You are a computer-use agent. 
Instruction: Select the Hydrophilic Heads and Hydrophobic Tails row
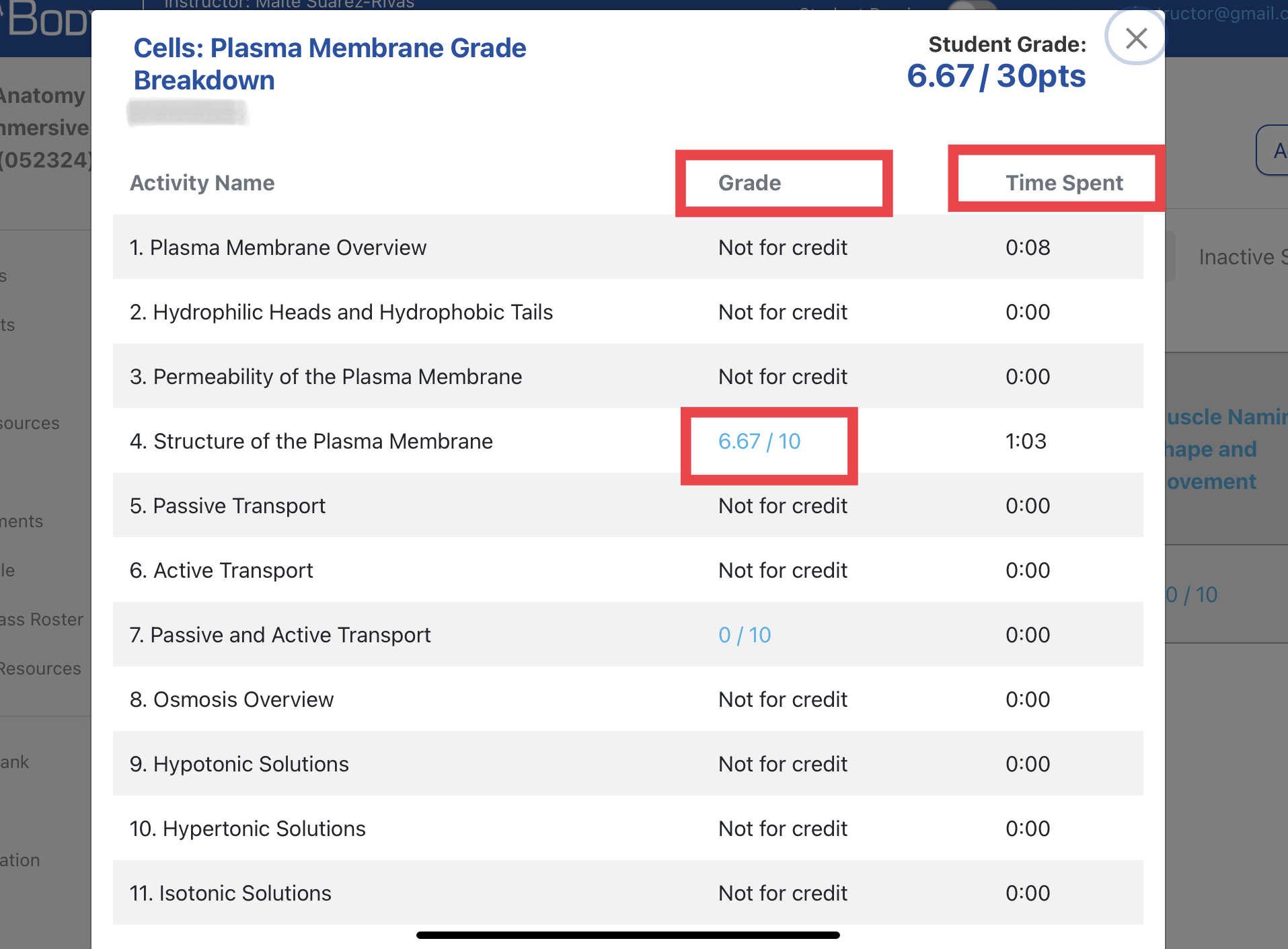click(x=341, y=311)
